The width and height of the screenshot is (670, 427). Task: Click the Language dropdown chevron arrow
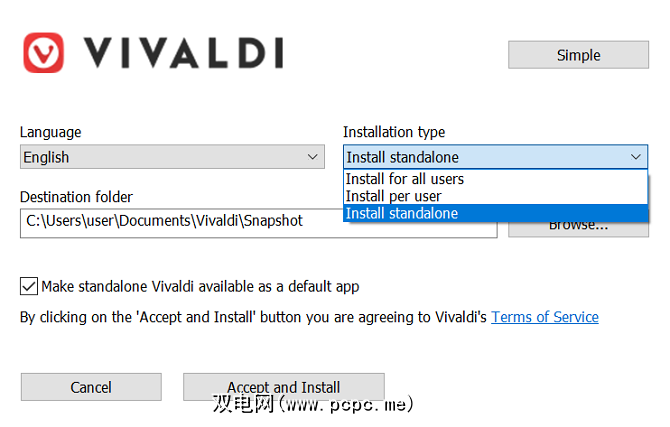pos(312,157)
